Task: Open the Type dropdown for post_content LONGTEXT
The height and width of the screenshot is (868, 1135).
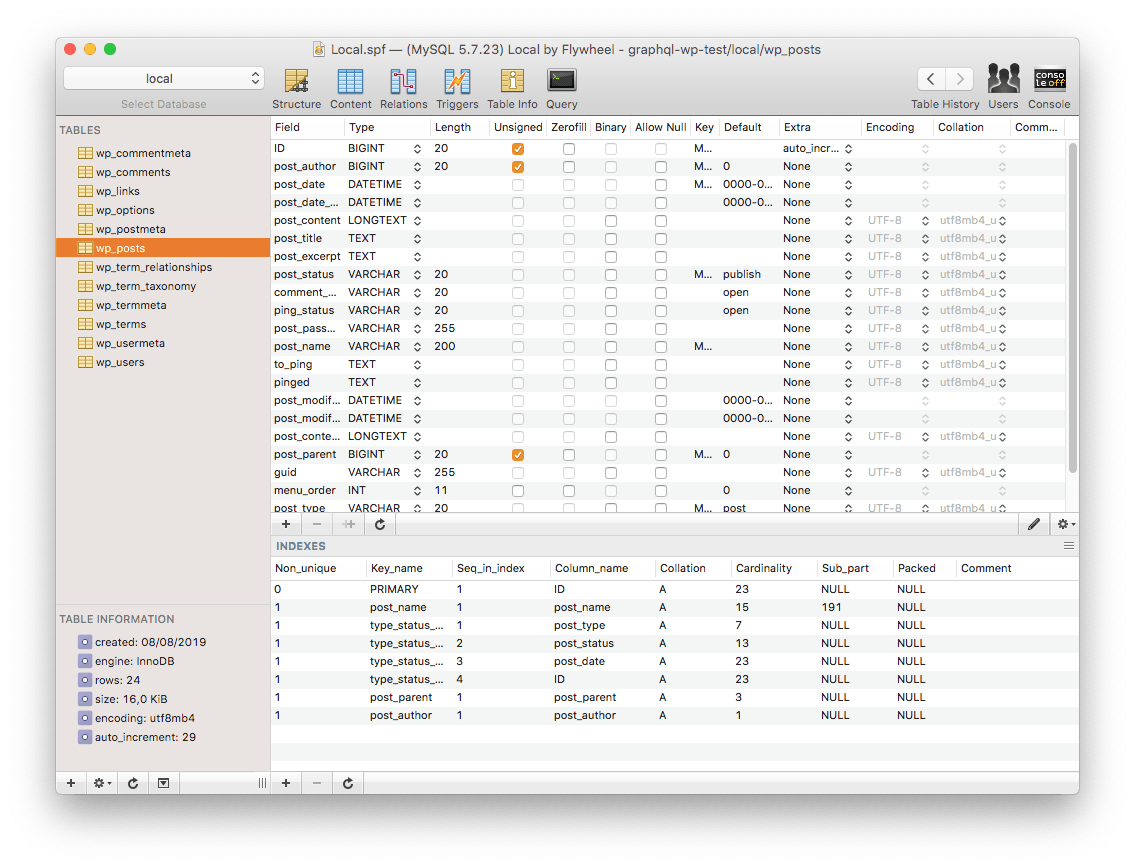Action: pos(418,220)
